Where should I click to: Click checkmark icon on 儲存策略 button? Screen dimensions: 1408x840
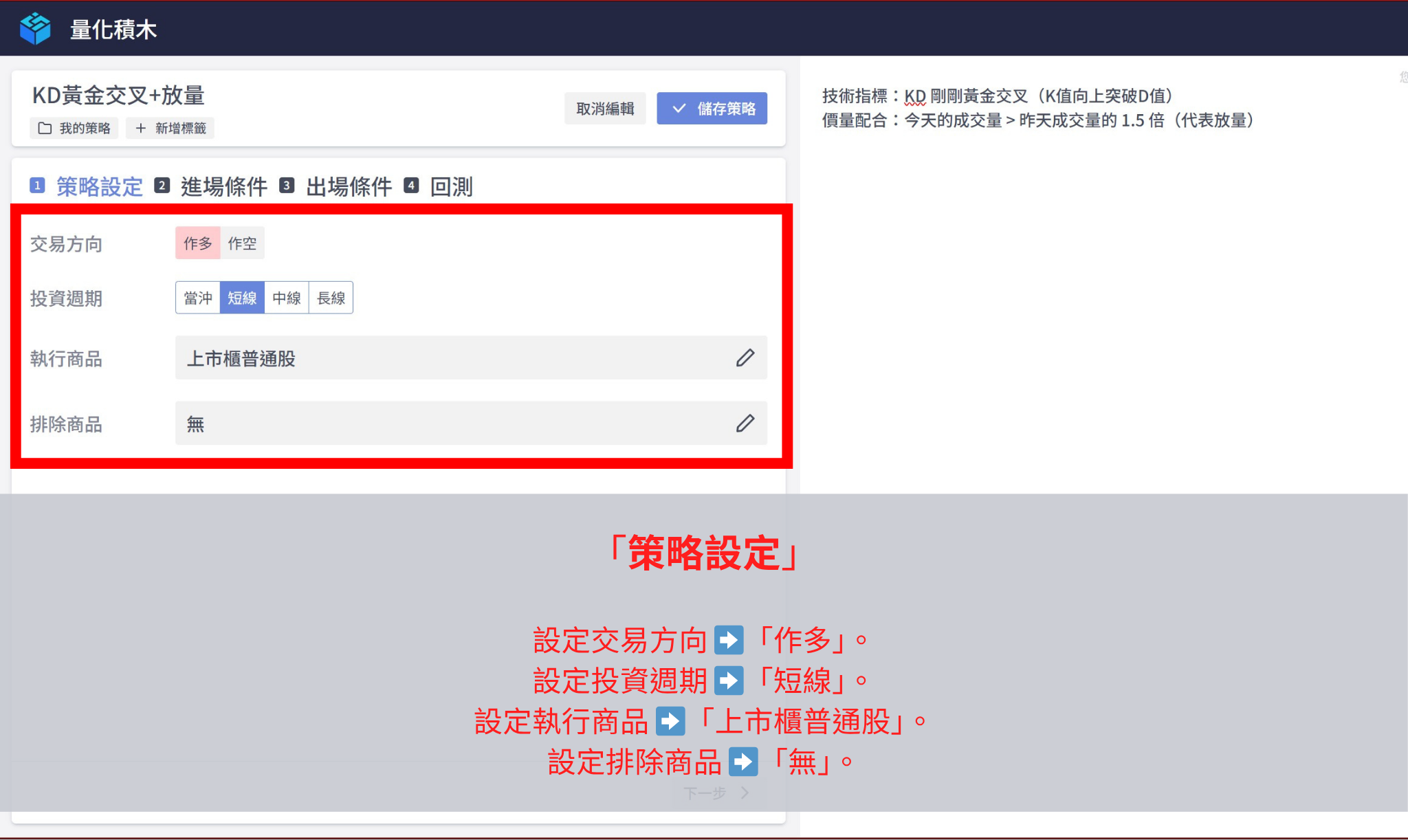point(679,109)
